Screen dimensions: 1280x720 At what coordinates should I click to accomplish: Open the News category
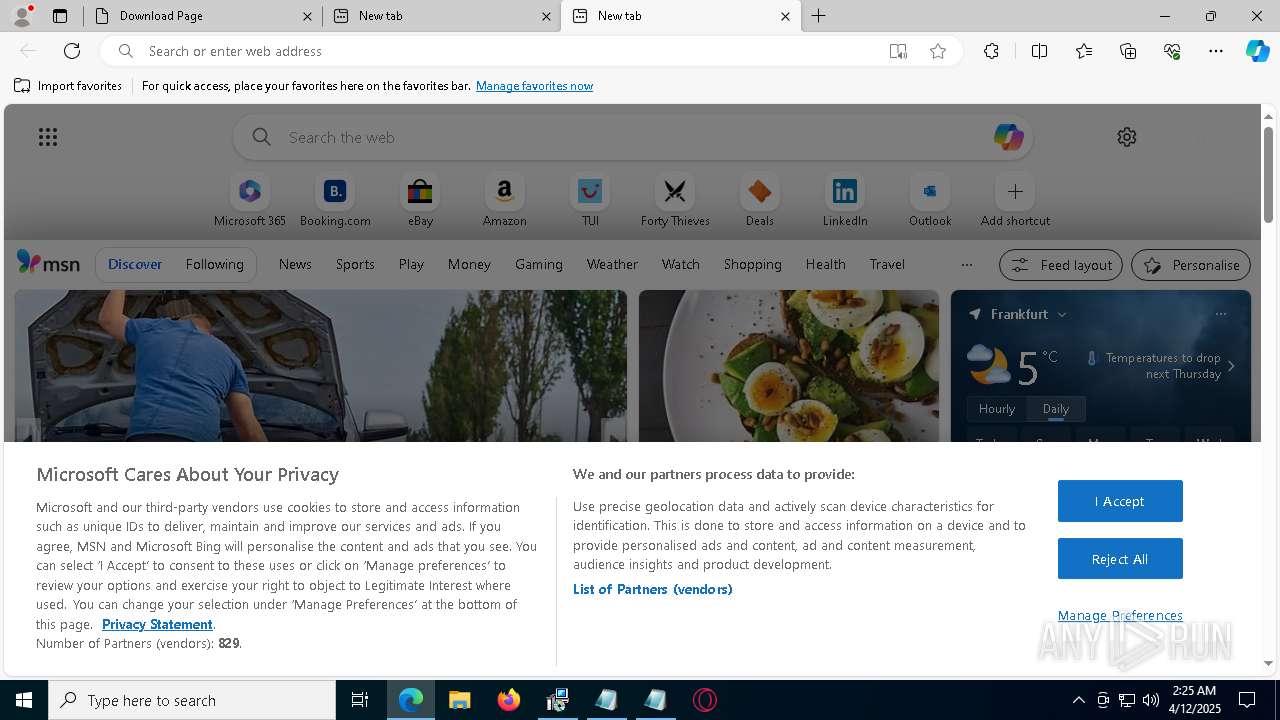click(295, 264)
